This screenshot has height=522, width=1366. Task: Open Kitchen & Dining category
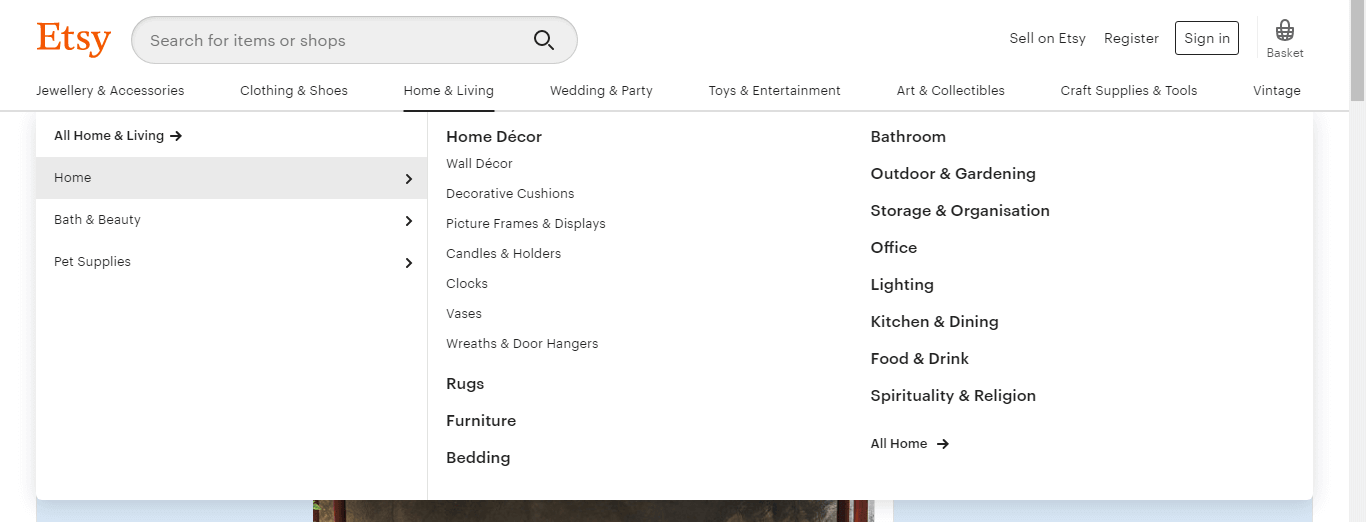[x=935, y=322]
